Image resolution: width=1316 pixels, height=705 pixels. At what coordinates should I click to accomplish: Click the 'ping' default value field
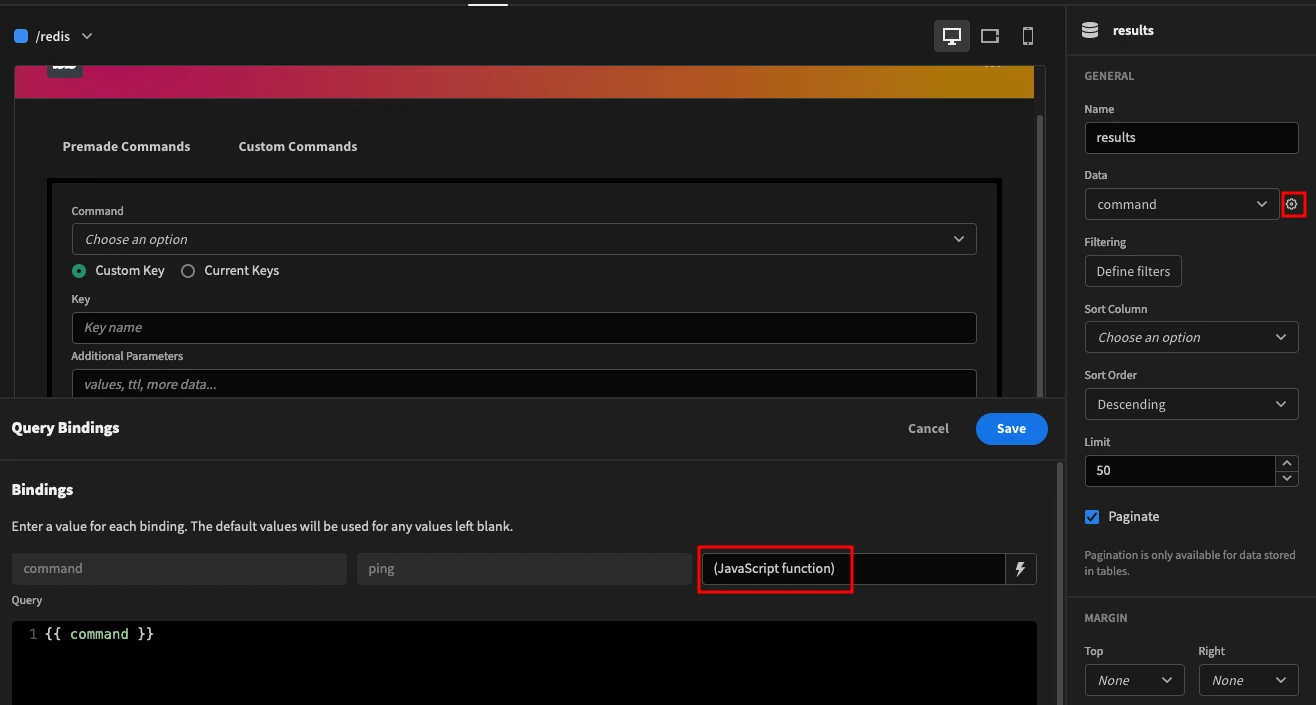524,569
